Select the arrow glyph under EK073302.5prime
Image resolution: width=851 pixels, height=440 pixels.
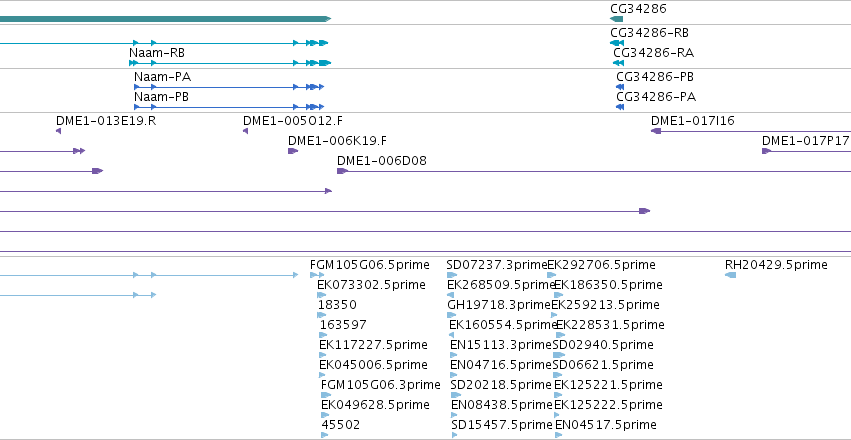[x=321, y=295]
